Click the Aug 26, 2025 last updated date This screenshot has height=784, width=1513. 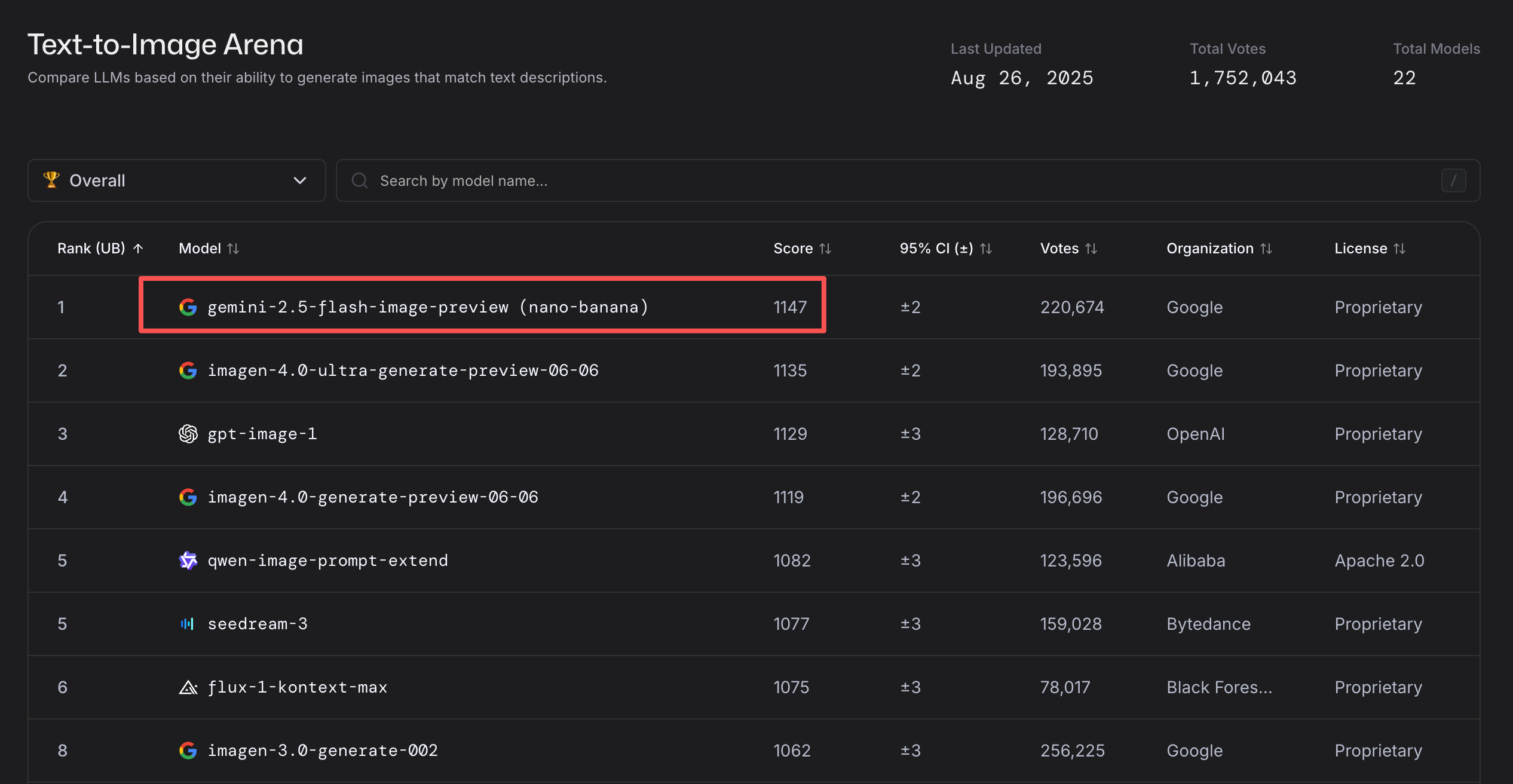coord(1022,78)
